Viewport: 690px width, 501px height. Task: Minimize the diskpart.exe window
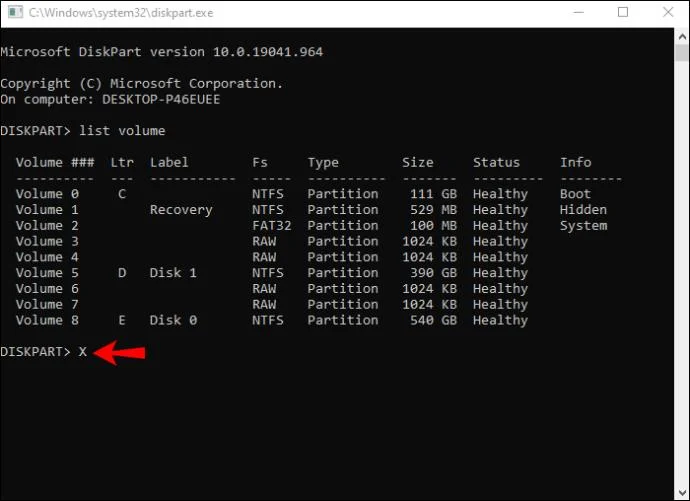(579, 12)
